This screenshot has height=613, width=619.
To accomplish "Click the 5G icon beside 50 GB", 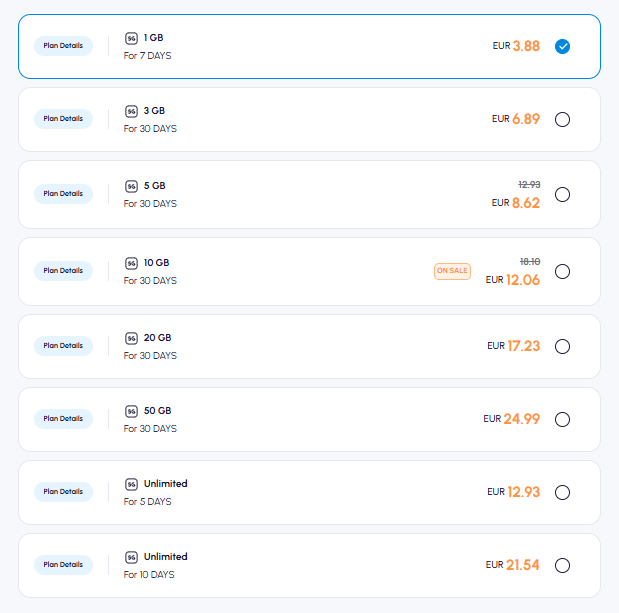I will pos(131,411).
